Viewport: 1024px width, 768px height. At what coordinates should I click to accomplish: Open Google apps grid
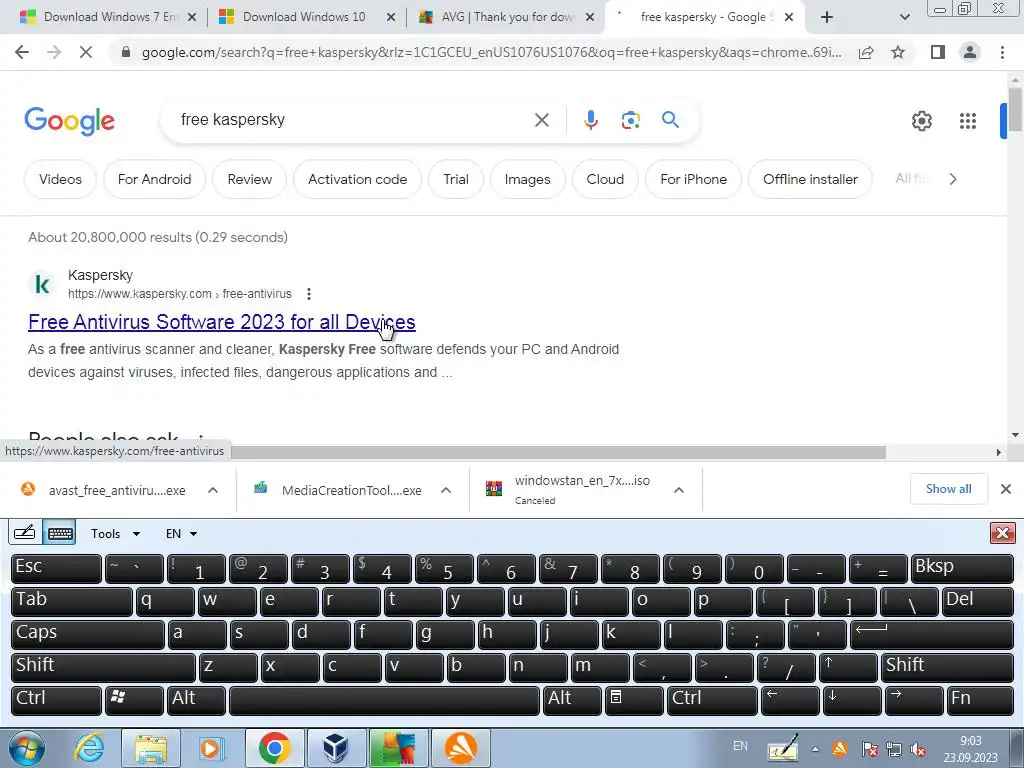tap(967, 121)
